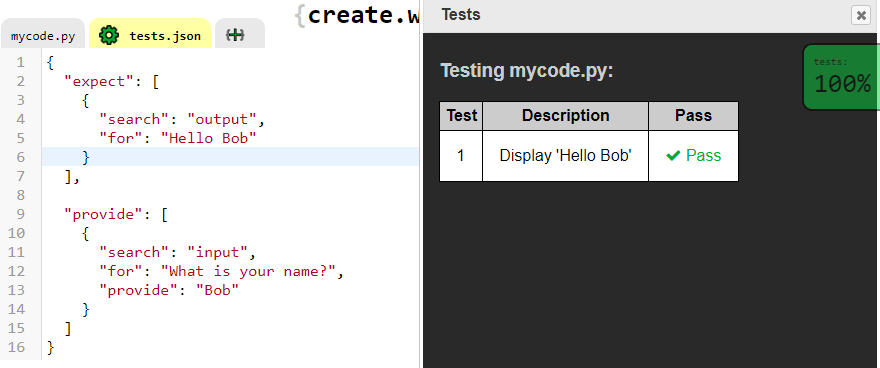Click the green tests 100% badge

coord(841,77)
